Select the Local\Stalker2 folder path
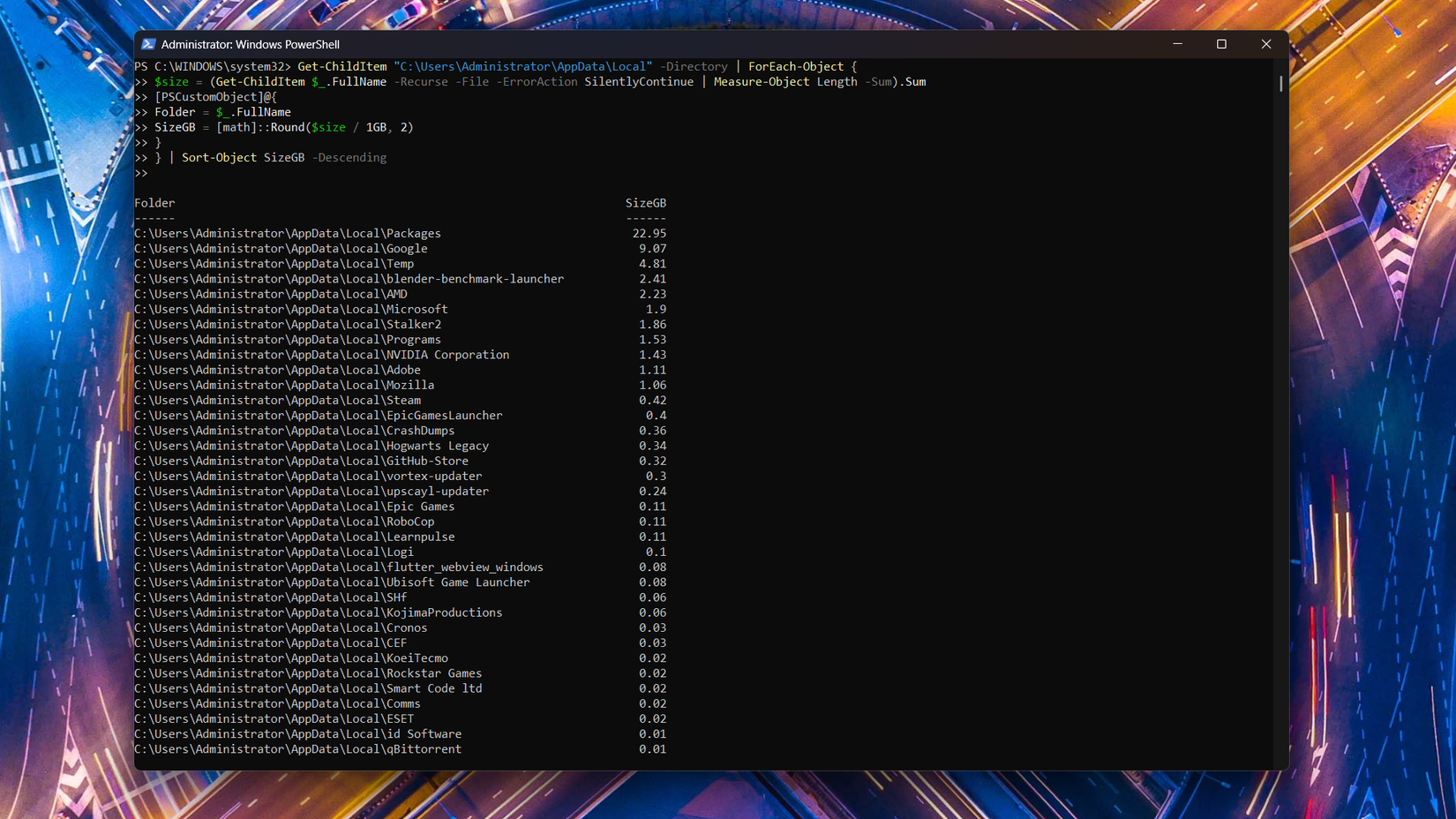1456x819 pixels. [288, 325]
